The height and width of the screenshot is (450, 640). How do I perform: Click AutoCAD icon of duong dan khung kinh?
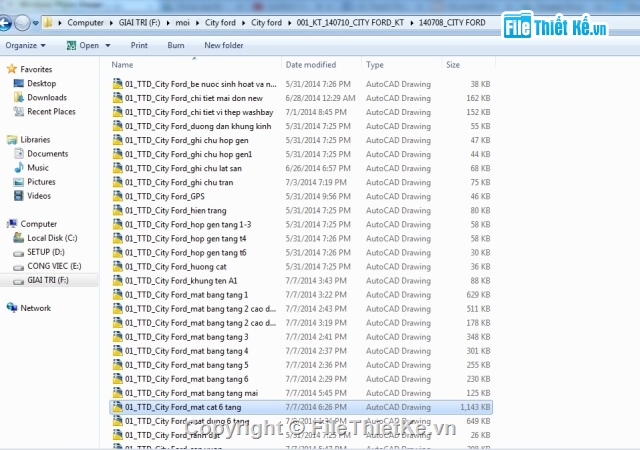(118, 126)
